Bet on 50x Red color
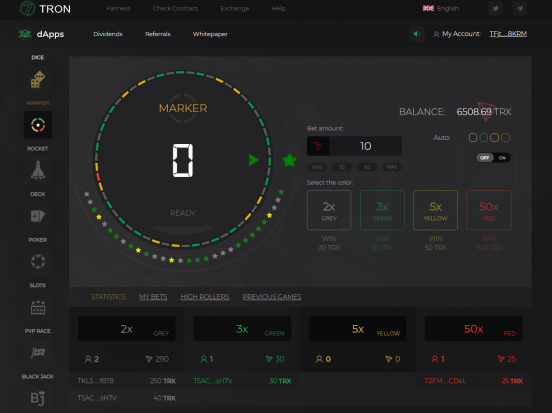The image size is (552, 413). 489,210
